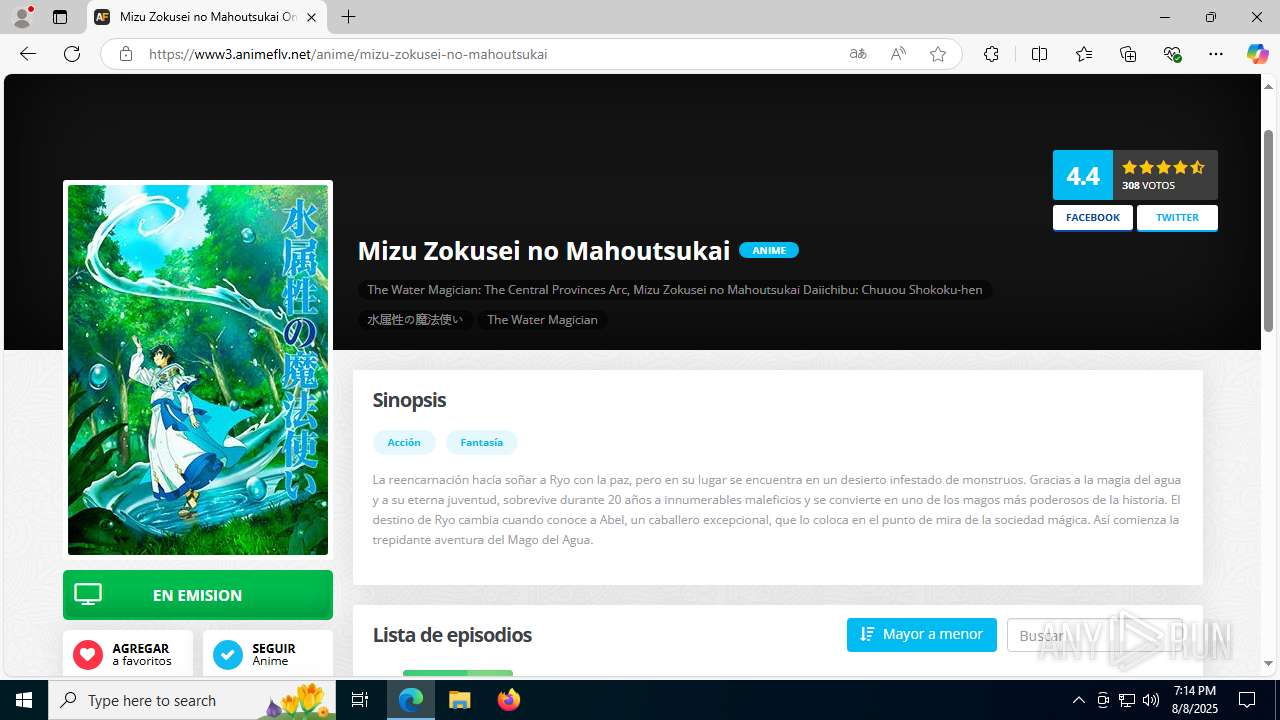Start Read aloud from address bar
The width and height of the screenshot is (1280, 720).
(x=898, y=54)
